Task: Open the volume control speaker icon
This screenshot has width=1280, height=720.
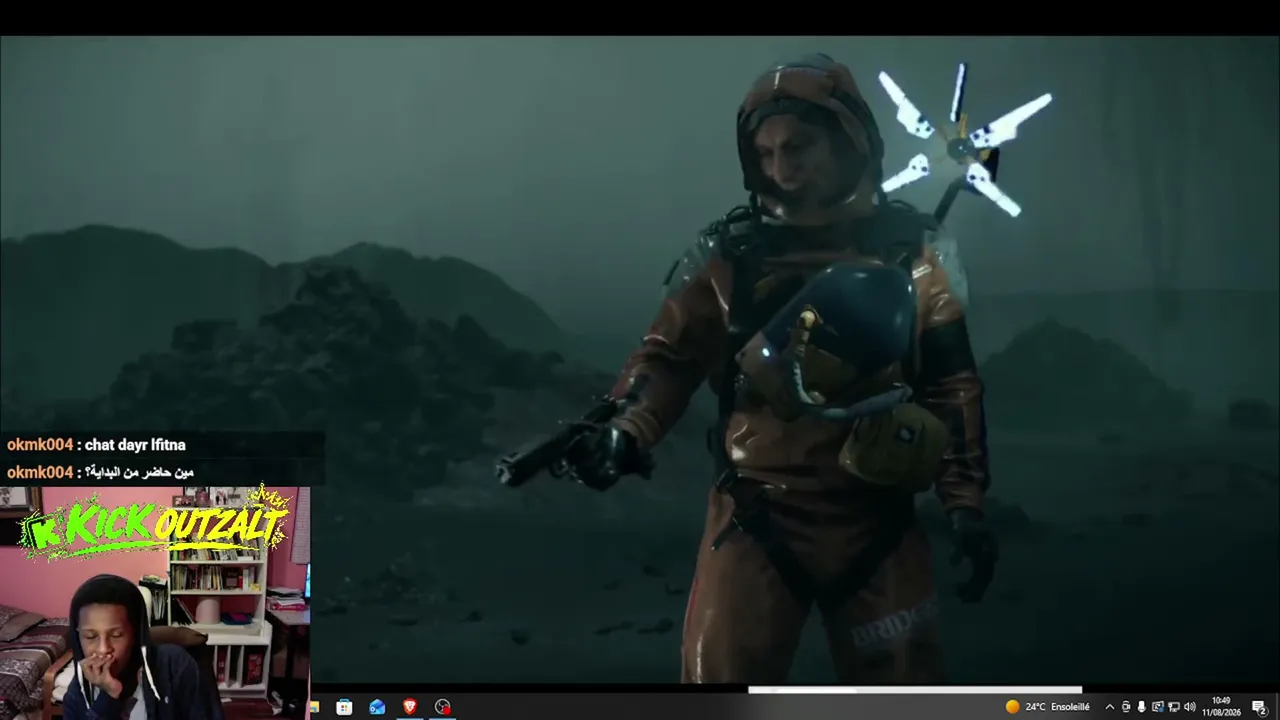Action: [1190, 707]
